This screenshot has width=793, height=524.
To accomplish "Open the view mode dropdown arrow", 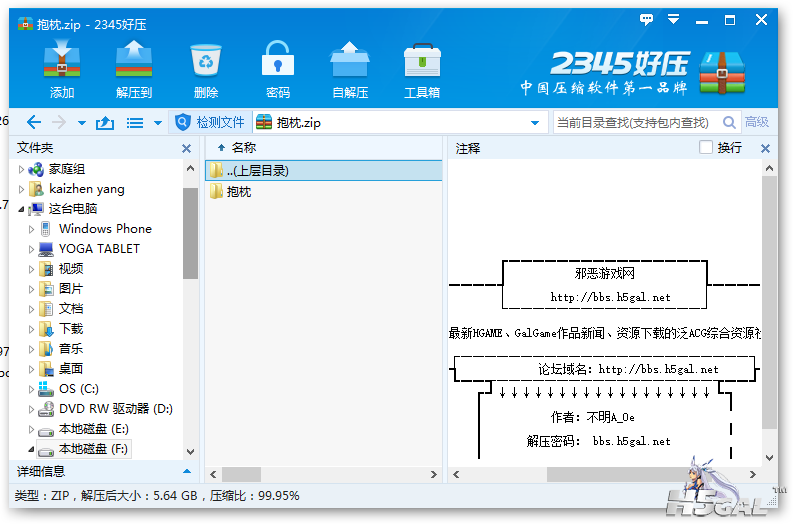I will 157,123.
